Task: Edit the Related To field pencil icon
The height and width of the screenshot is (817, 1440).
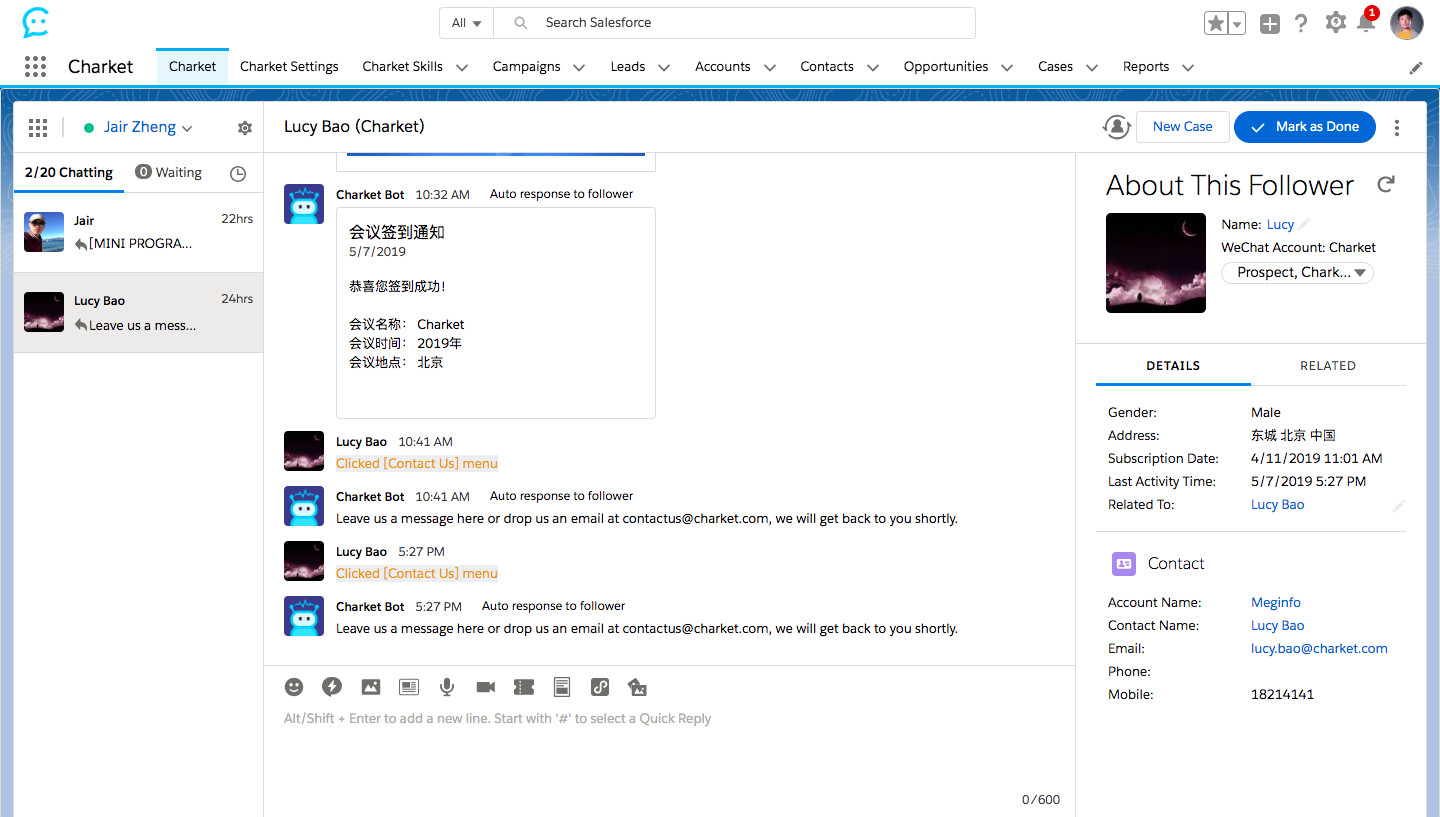Action: [x=1398, y=506]
